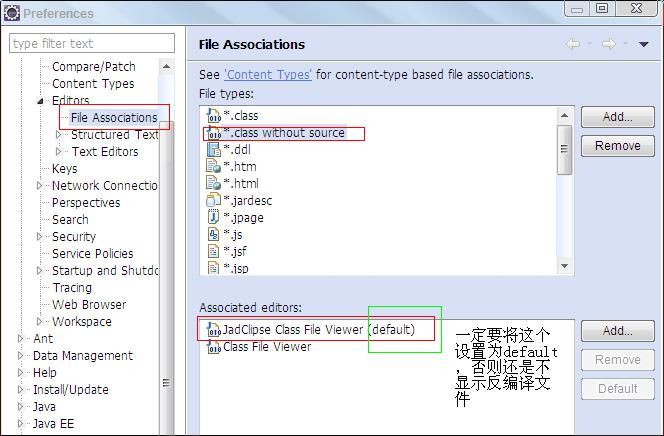This screenshot has height=436, width=664.
Task: Click the back navigation arrow icon
Action: pos(573,44)
